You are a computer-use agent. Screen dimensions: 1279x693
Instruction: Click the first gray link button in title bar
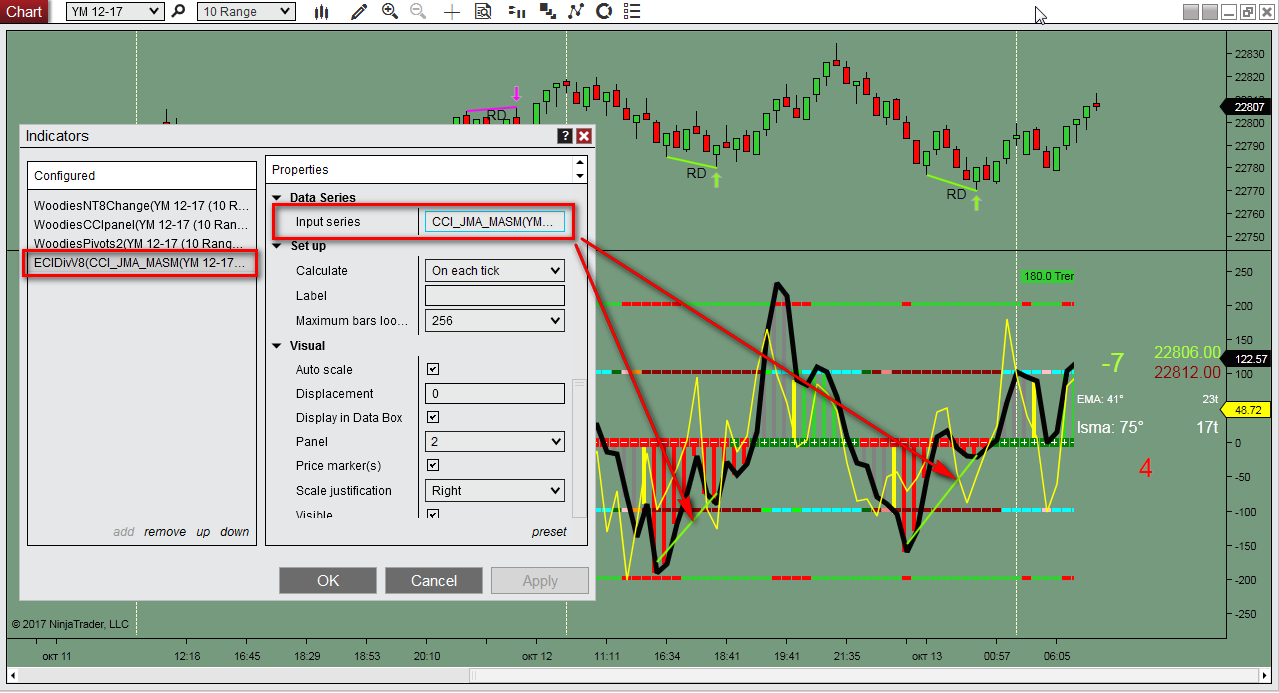1190,12
